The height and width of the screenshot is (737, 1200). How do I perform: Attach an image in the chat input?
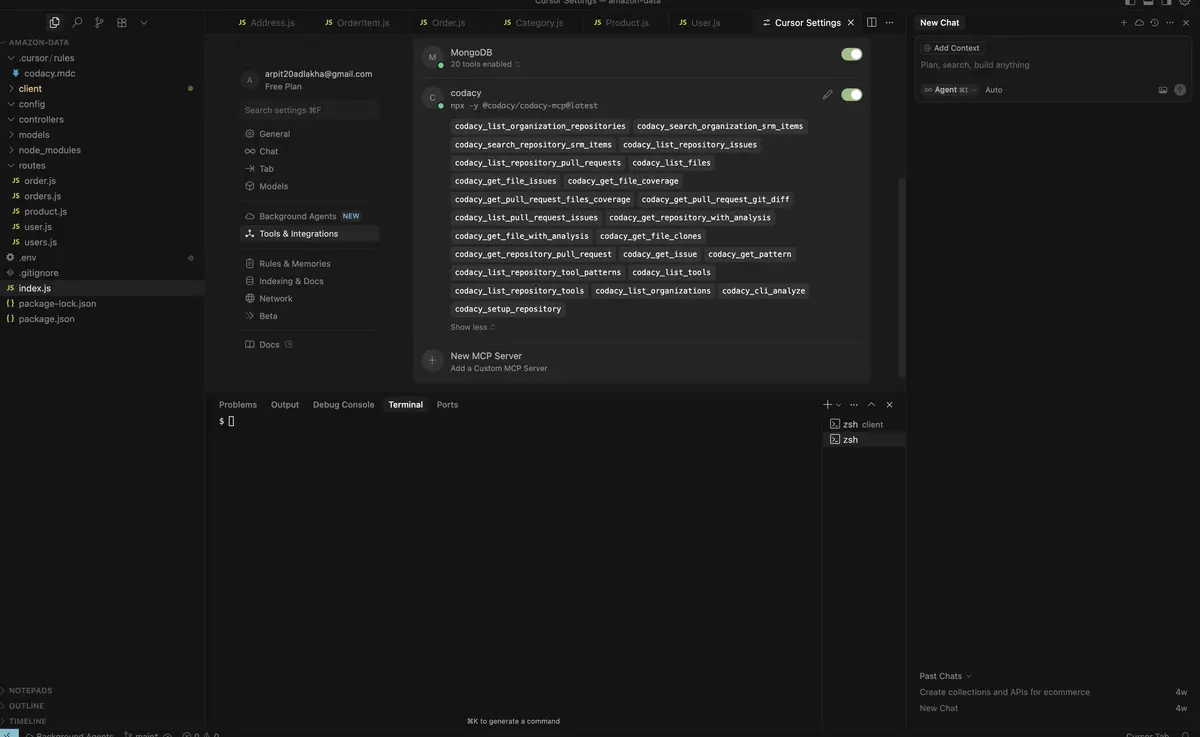(1163, 90)
